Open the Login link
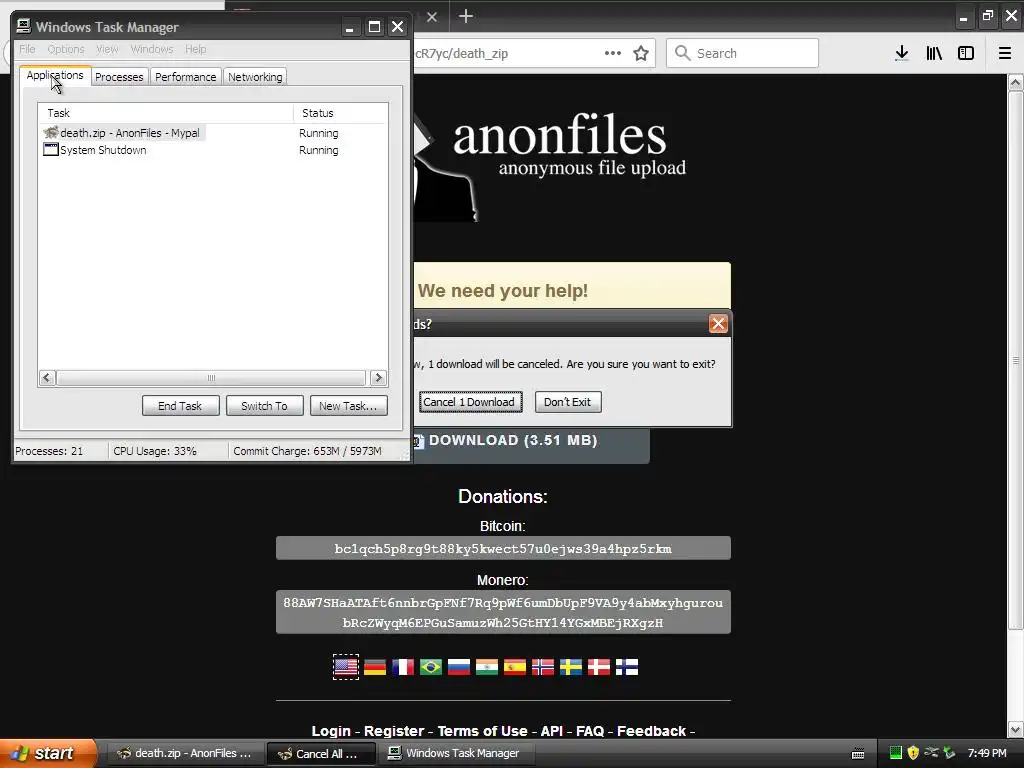Screen dimensions: 1024x768 pos(331,731)
